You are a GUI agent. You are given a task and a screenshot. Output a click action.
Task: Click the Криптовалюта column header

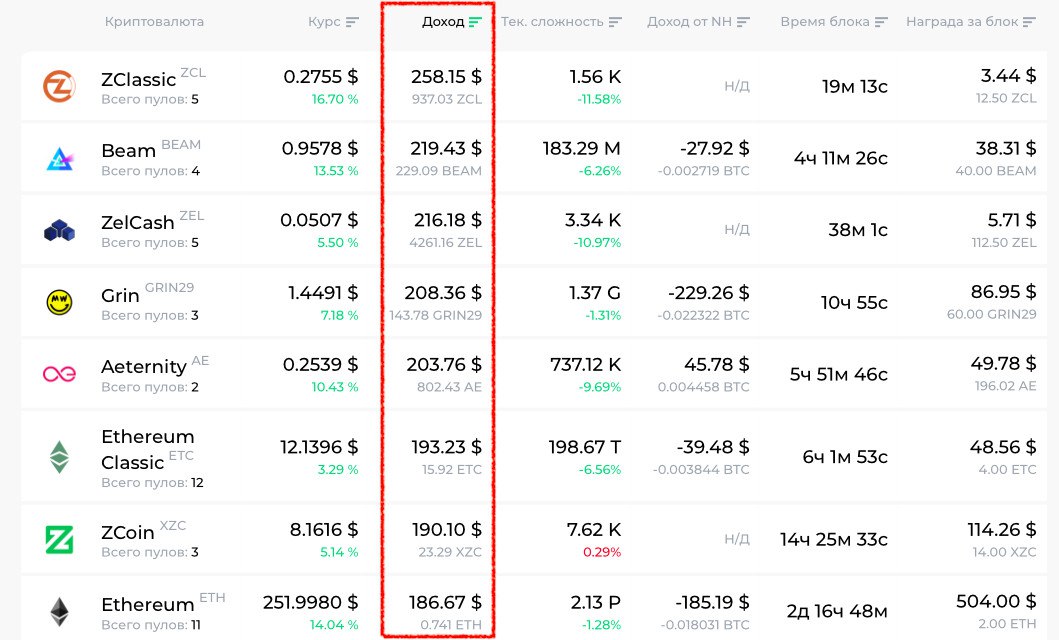[x=154, y=22]
